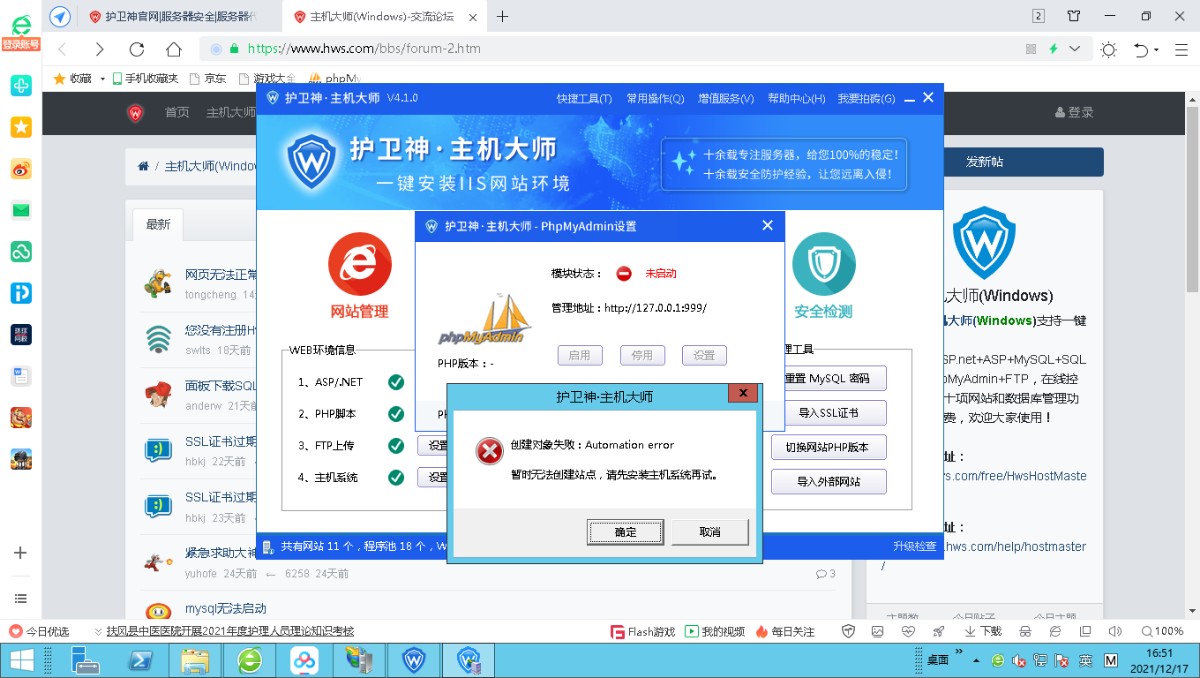
Task: Click the 网站管理 red IE icon
Action: coord(359,264)
